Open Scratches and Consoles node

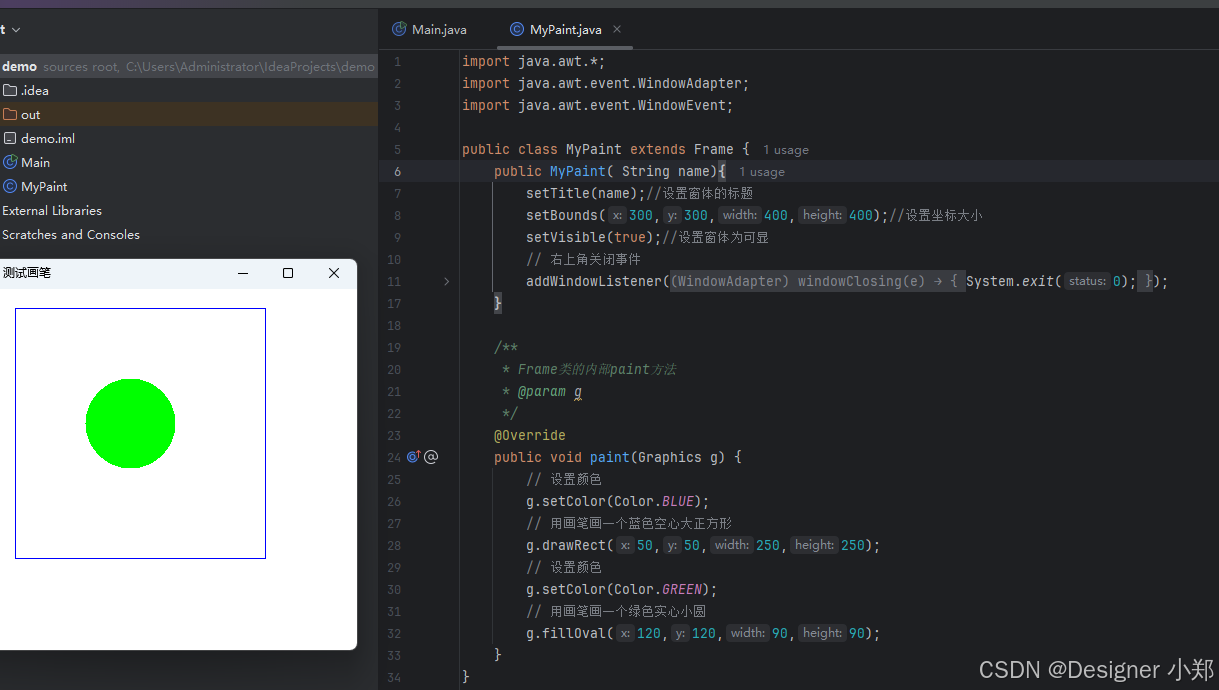pos(71,234)
